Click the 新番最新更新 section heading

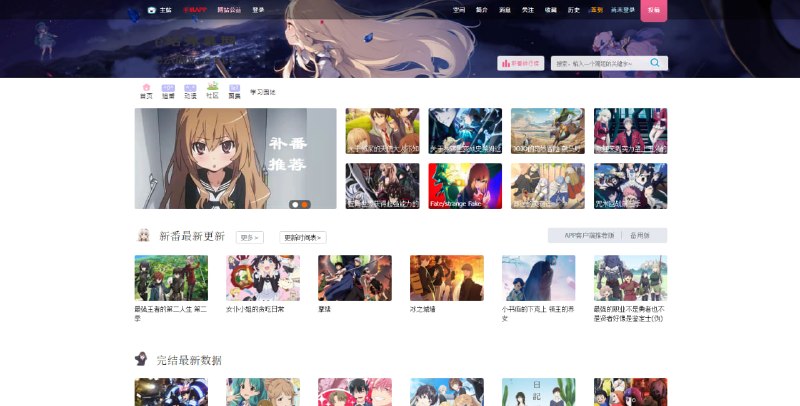(192, 236)
